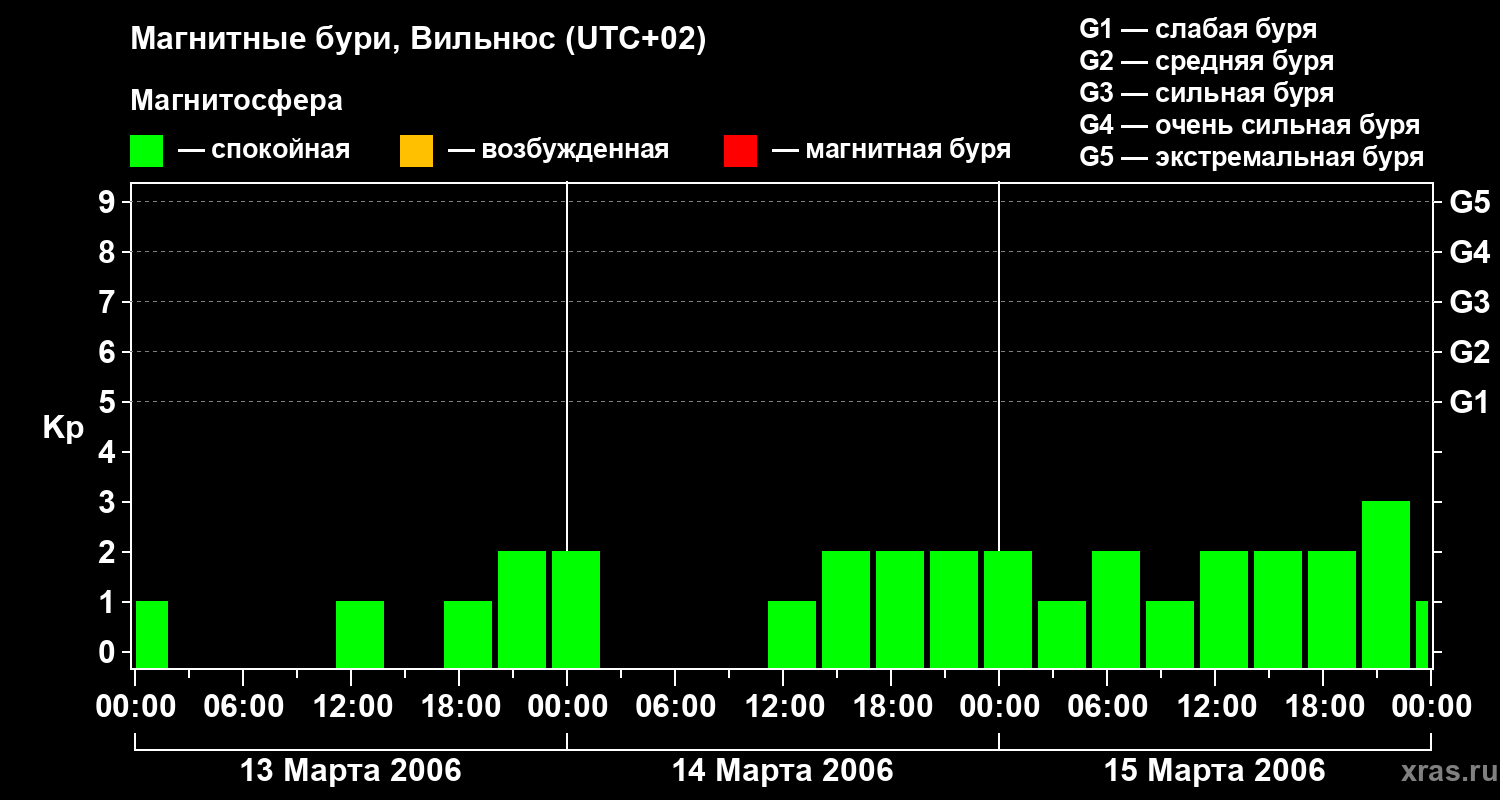Select the 'Магнитосфера' heading
Image resolution: width=1500 pixels, height=800 pixels.
click(x=237, y=101)
